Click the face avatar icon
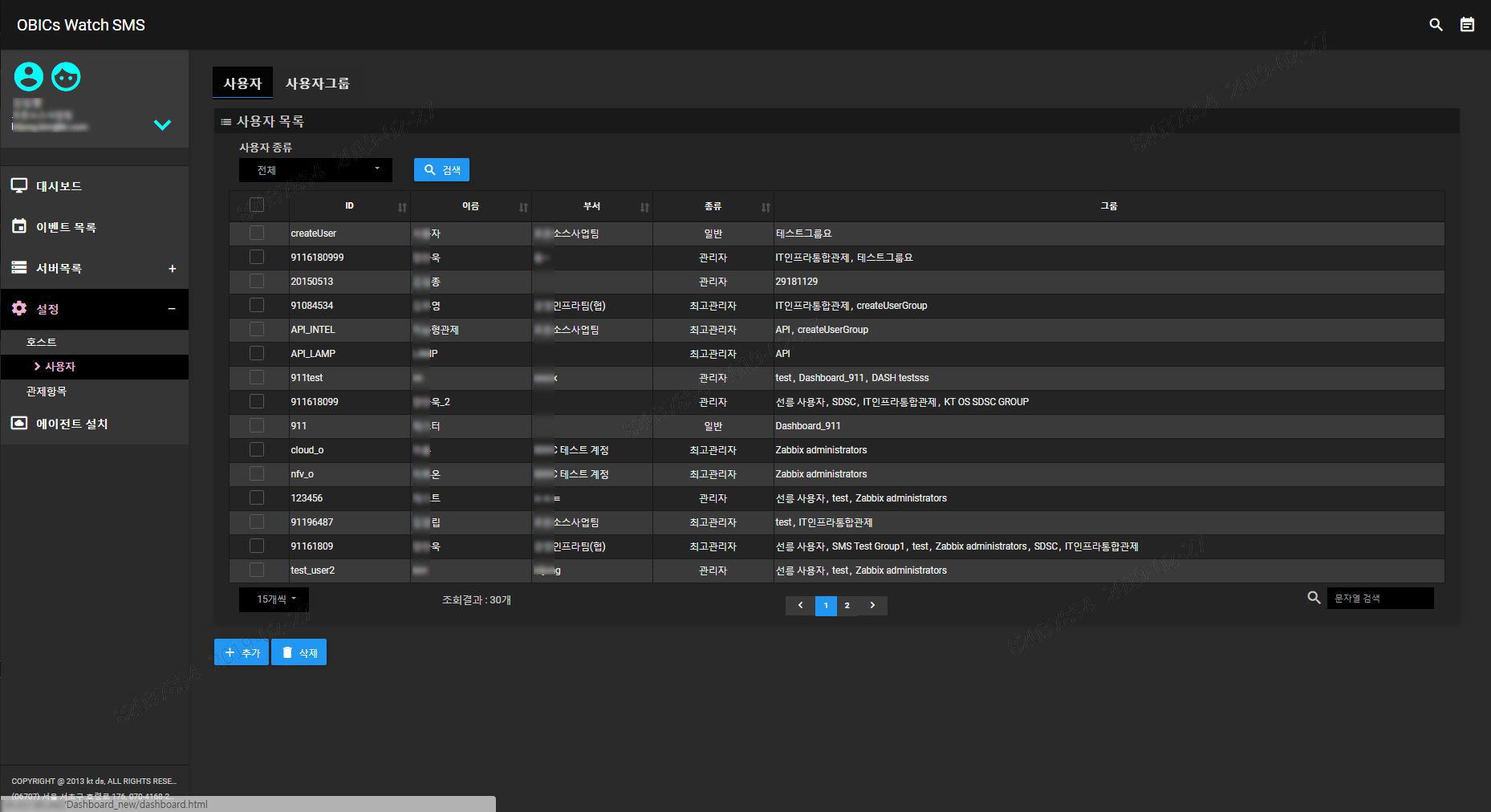 click(x=66, y=77)
